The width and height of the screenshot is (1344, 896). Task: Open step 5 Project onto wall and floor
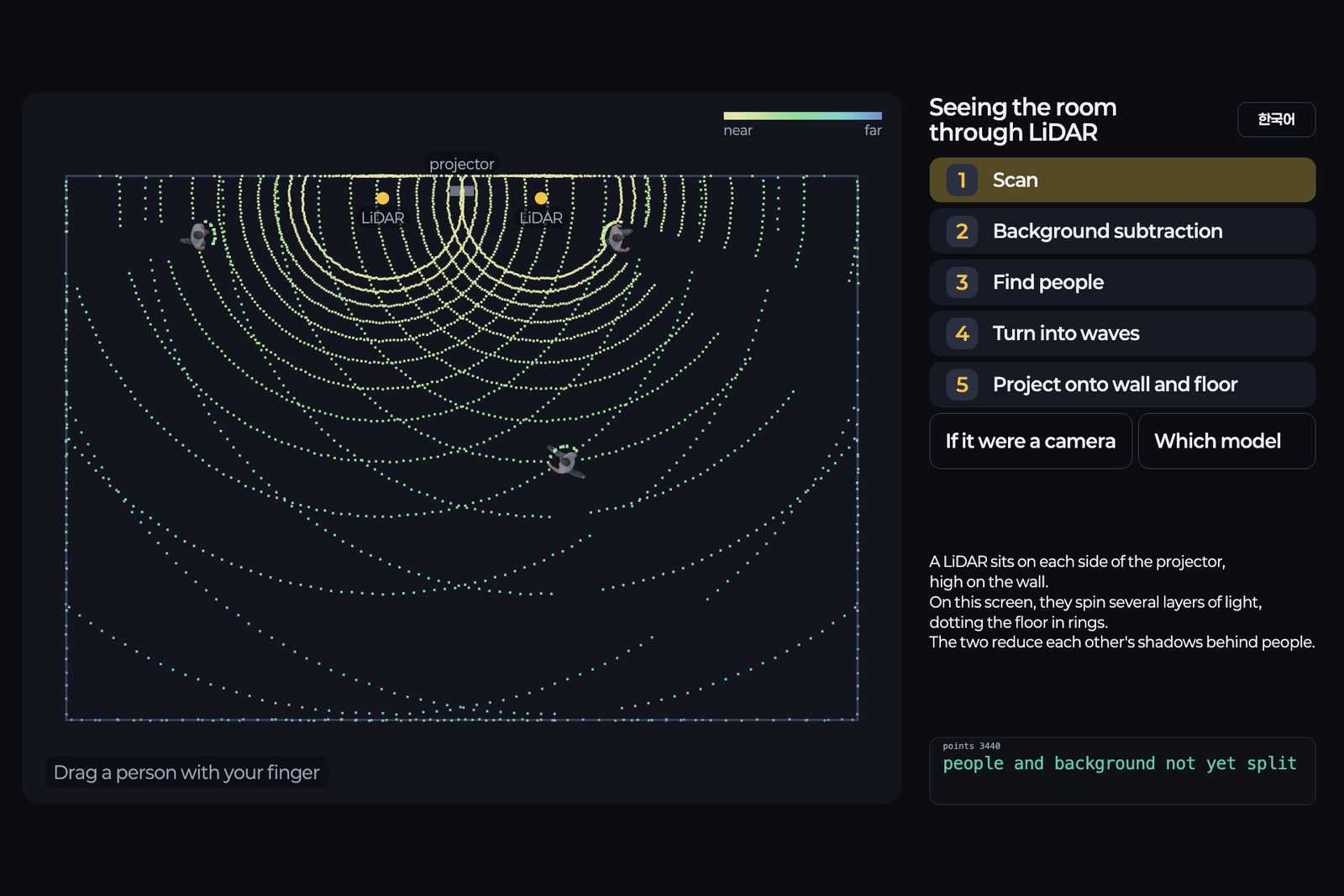pyautogui.click(x=1122, y=385)
